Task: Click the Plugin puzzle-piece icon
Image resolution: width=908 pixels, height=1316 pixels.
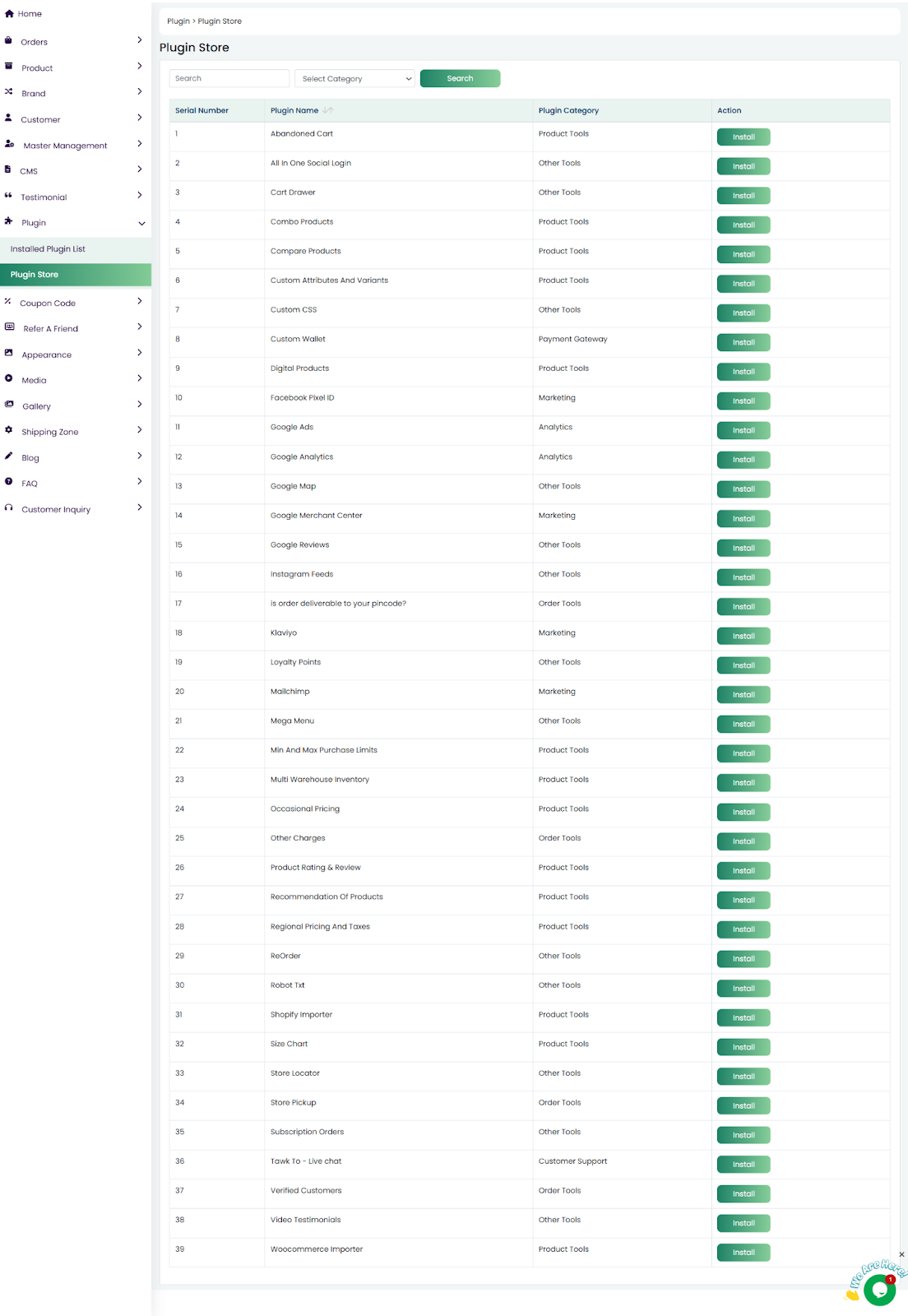Action: [8, 221]
